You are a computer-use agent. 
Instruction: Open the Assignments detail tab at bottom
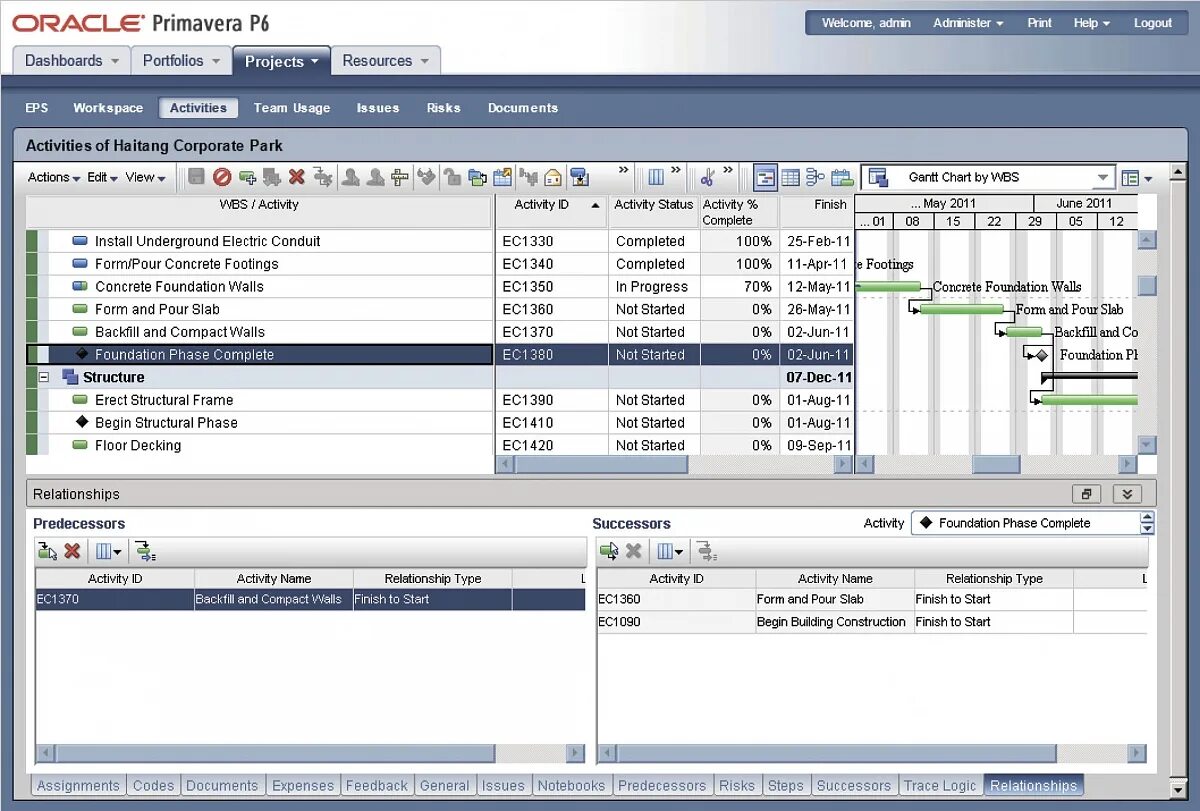point(79,786)
